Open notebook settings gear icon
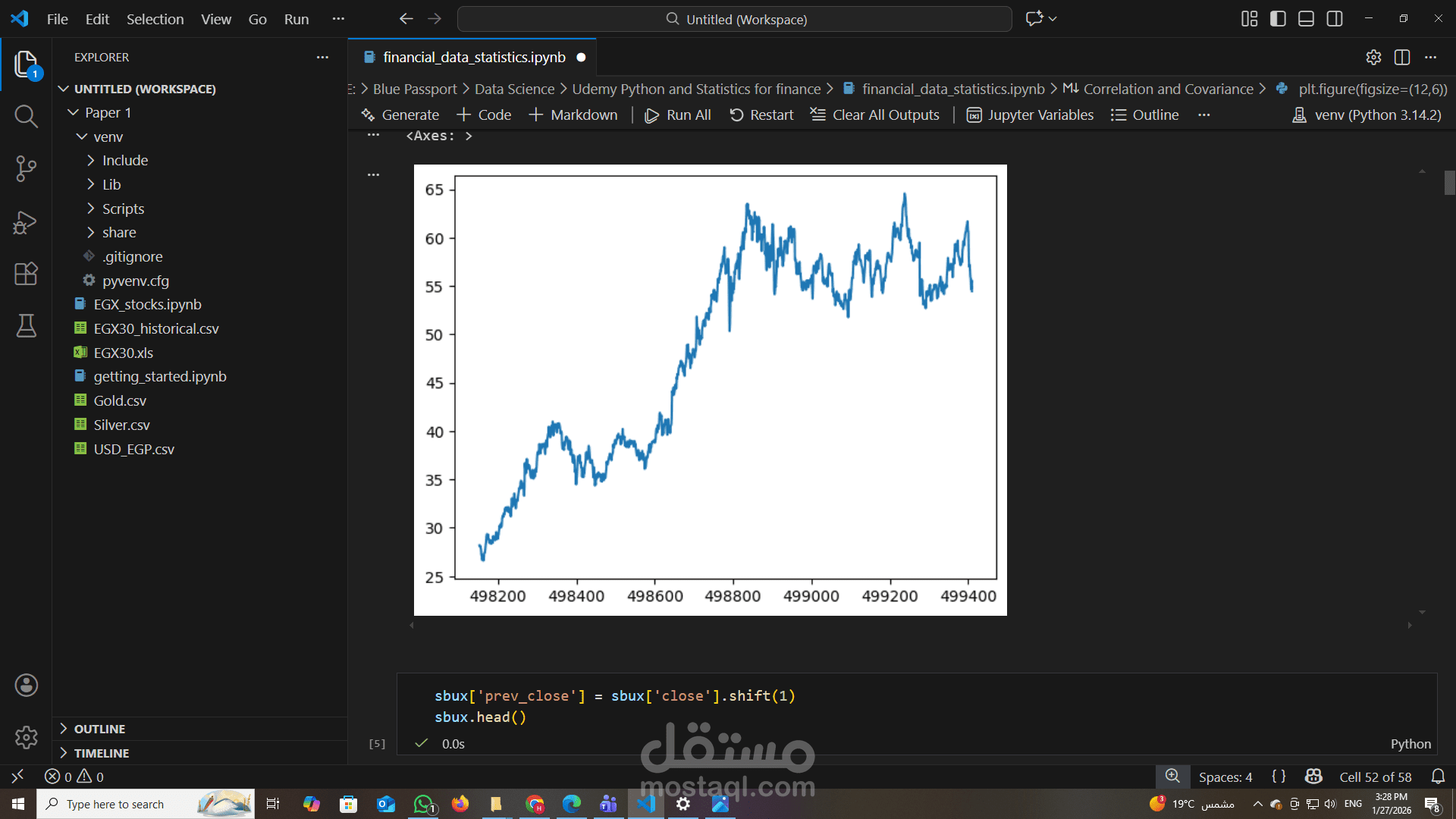Image resolution: width=1456 pixels, height=819 pixels. tap(1373, 57)
